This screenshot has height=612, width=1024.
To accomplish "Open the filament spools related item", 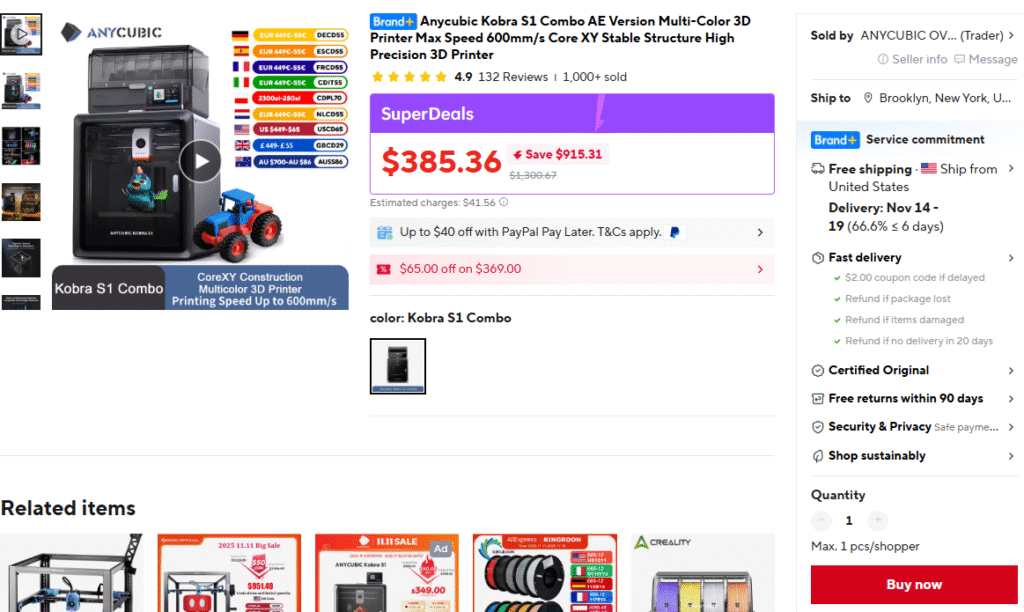I will tap(545, 573).
